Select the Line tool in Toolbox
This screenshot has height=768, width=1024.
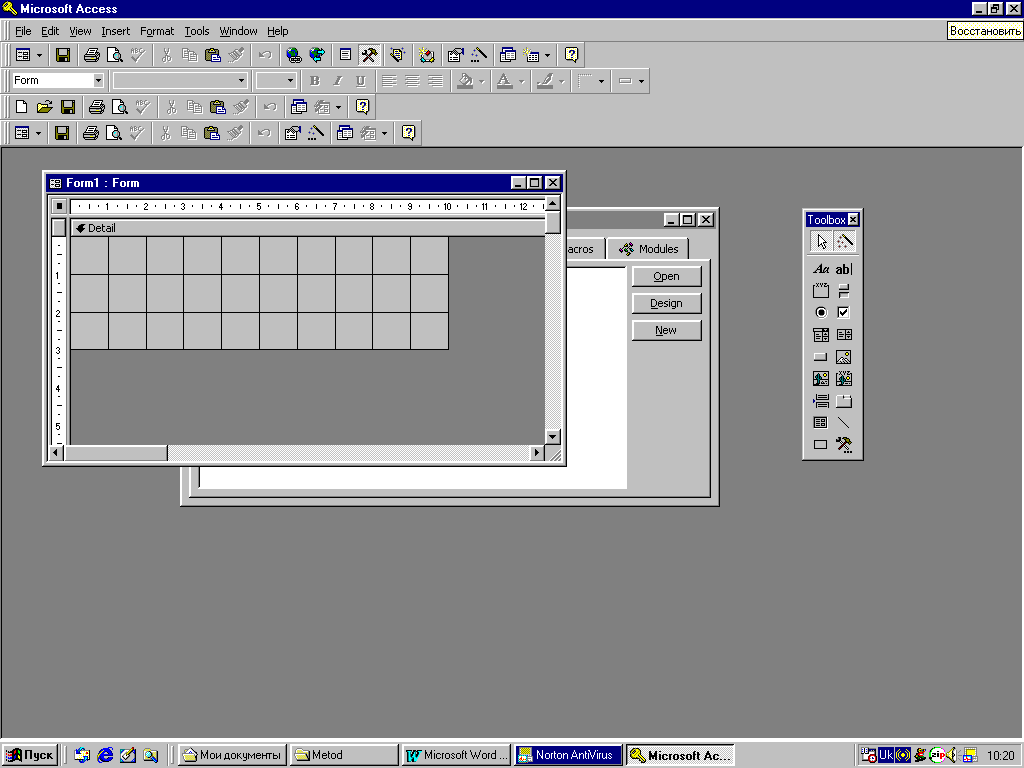(x=844, y=423)
